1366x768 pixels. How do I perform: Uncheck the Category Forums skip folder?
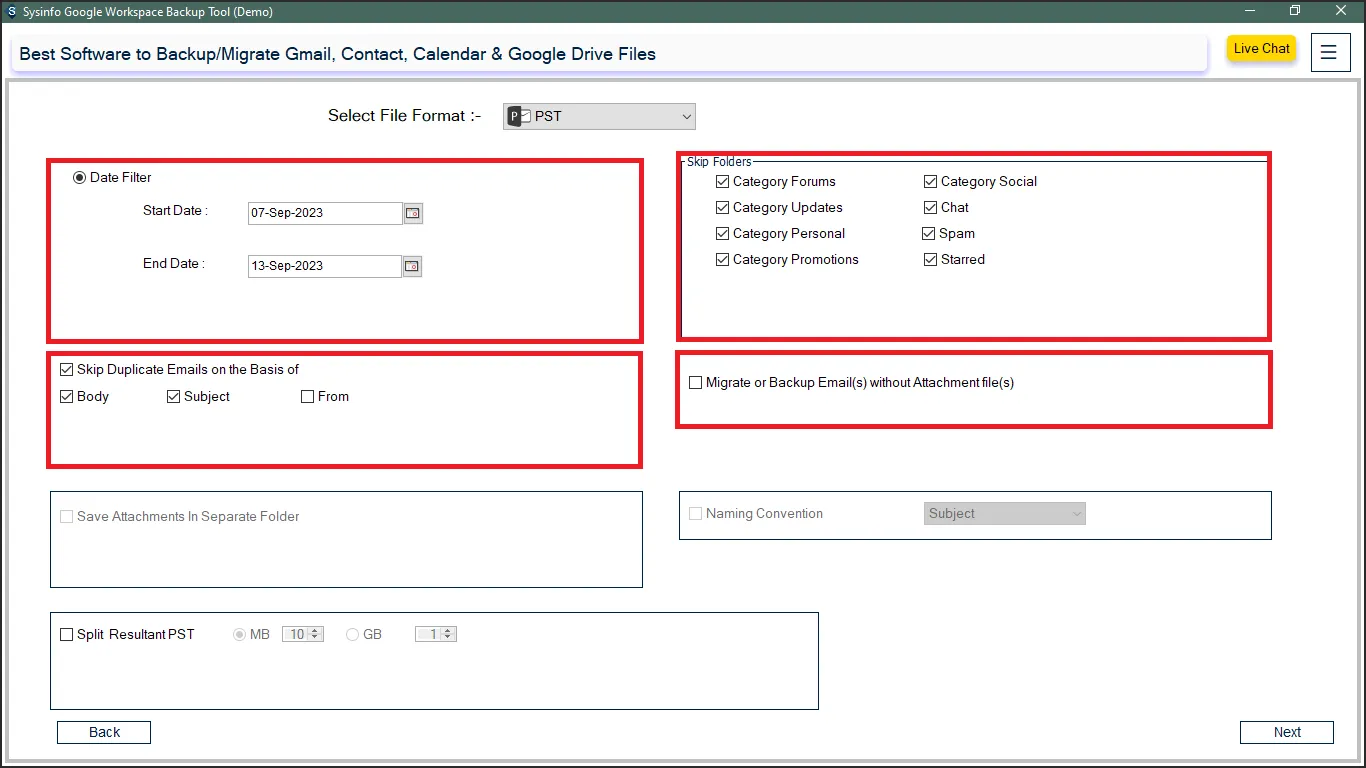[723, 182]
